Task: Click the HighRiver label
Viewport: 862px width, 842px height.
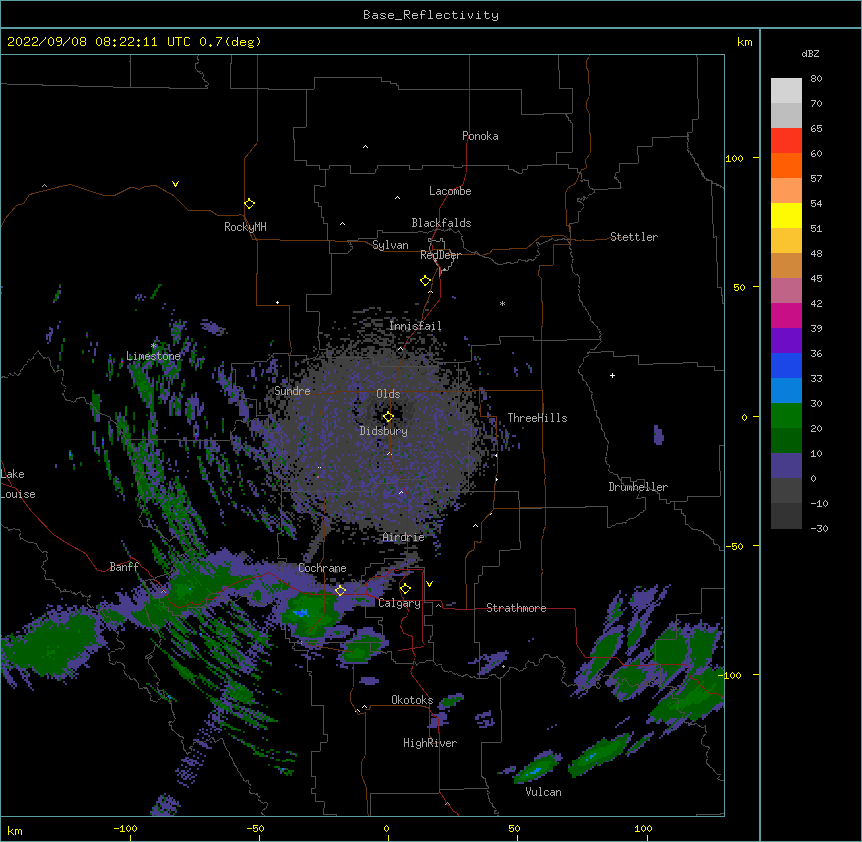Action: pos(430,743)
